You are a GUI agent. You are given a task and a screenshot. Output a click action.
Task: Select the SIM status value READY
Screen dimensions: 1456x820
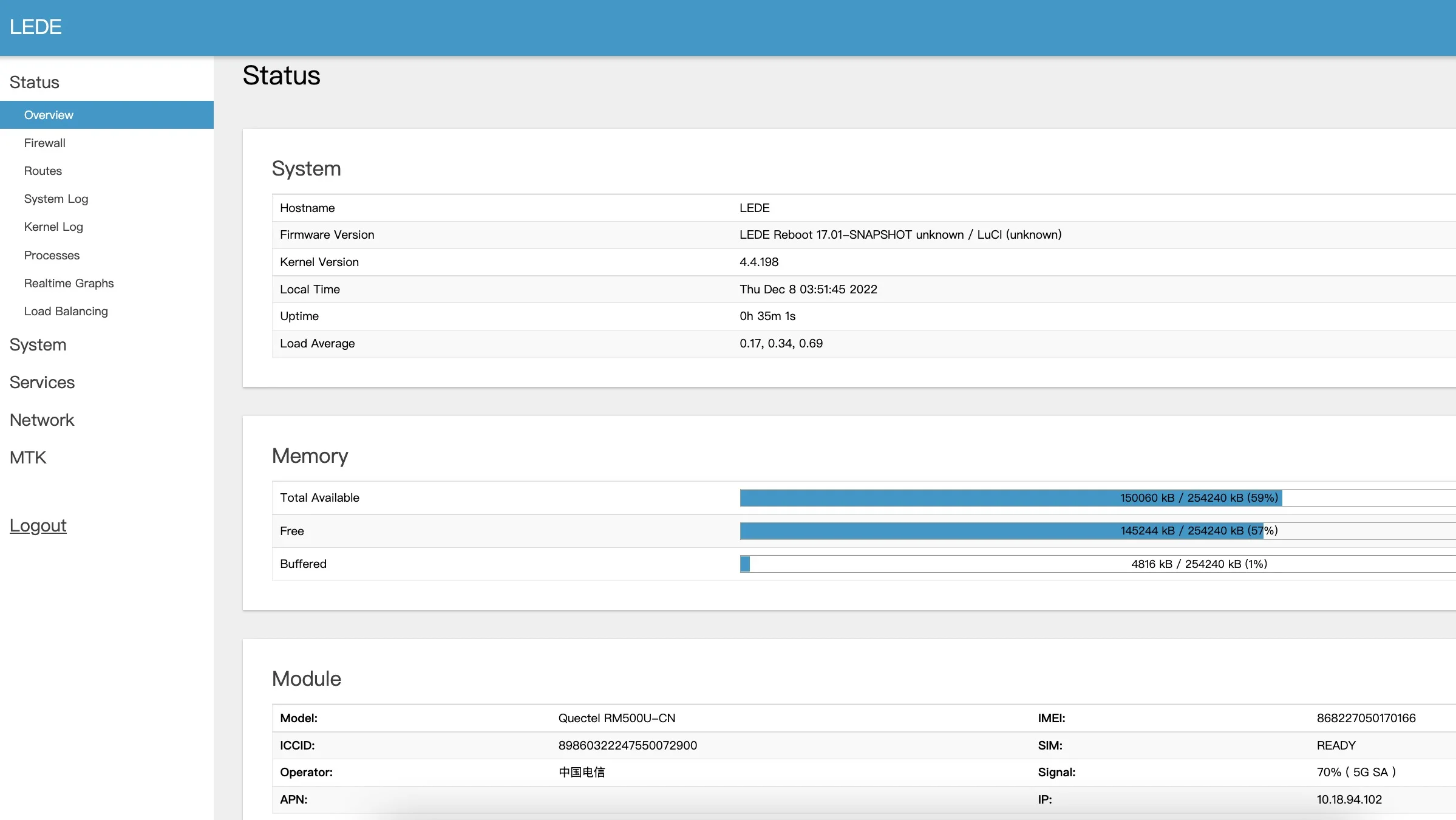click(x=1336, y=745)
